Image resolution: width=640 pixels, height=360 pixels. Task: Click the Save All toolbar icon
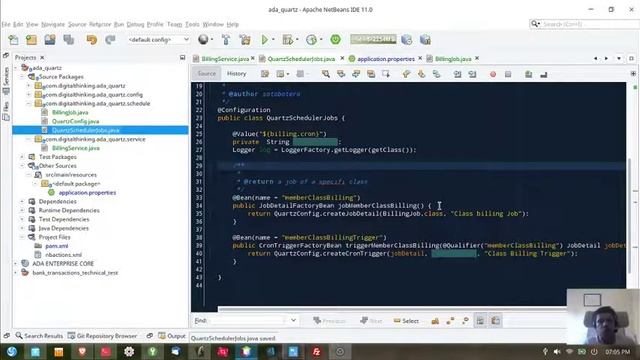[x=69, y=40]
